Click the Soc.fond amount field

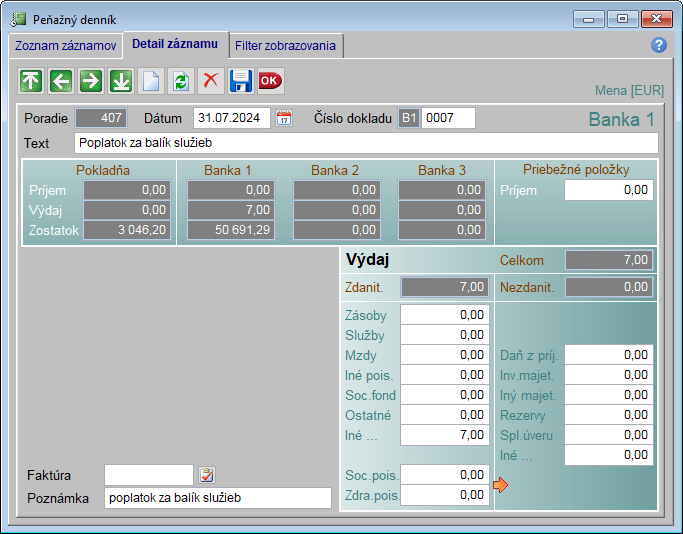click(x=445, y=395)
